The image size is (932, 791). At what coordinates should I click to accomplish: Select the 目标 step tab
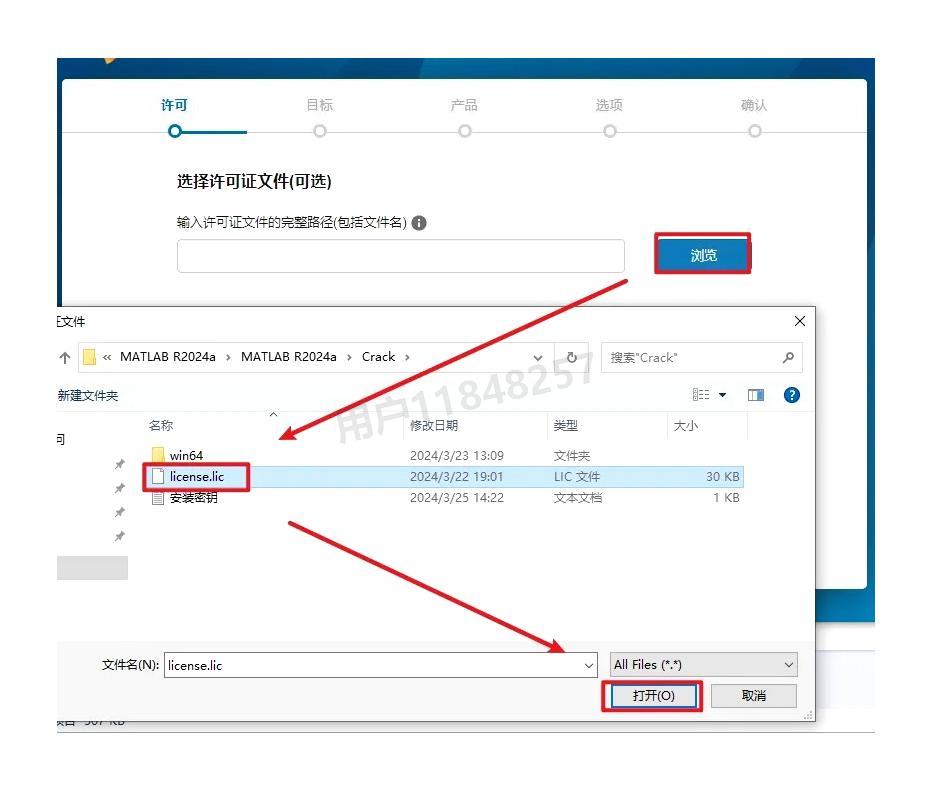pos(320,105)
